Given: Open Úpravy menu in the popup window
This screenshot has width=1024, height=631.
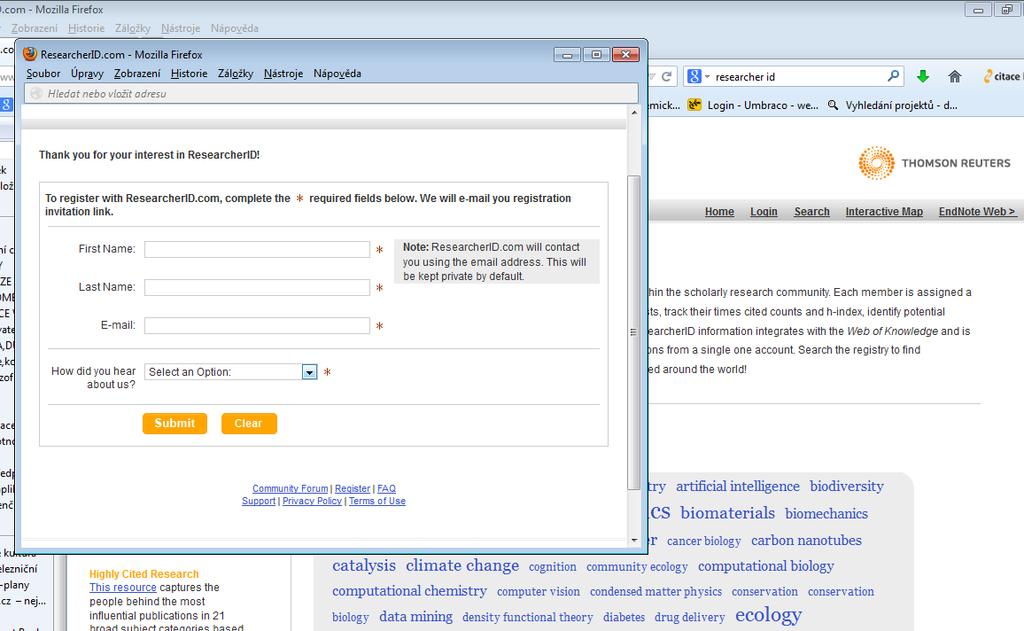Looking at the screenshot, I should point(88,74).
